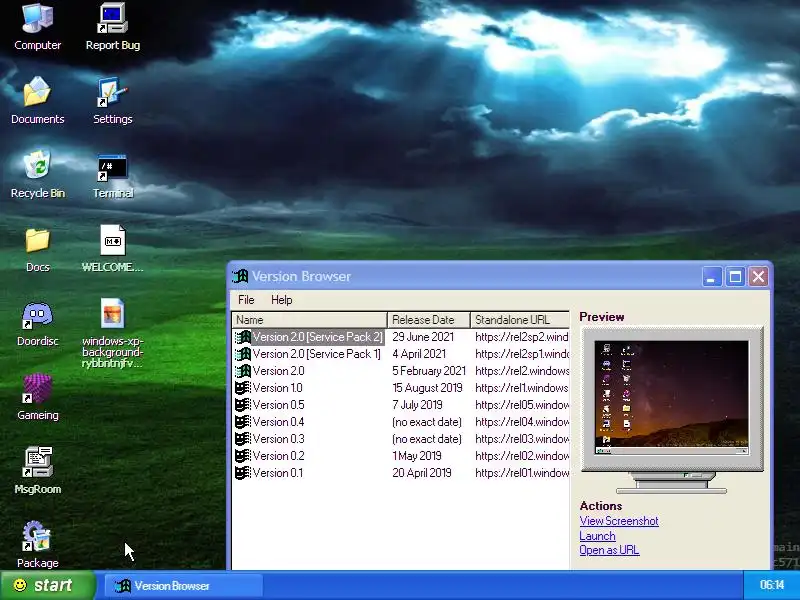
Task: Select the Version 1.0 row name
Action: [278, 388]
